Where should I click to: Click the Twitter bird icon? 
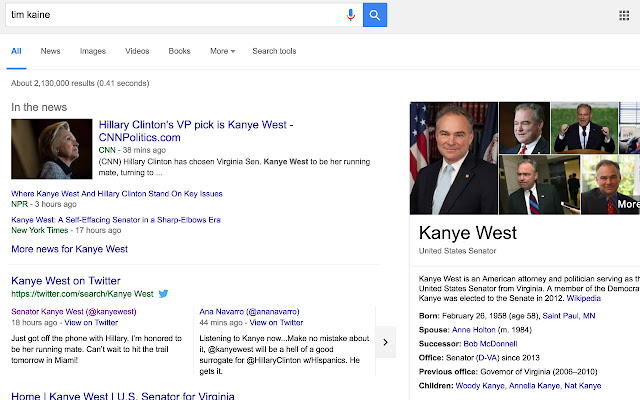click(x=163, y=294)
